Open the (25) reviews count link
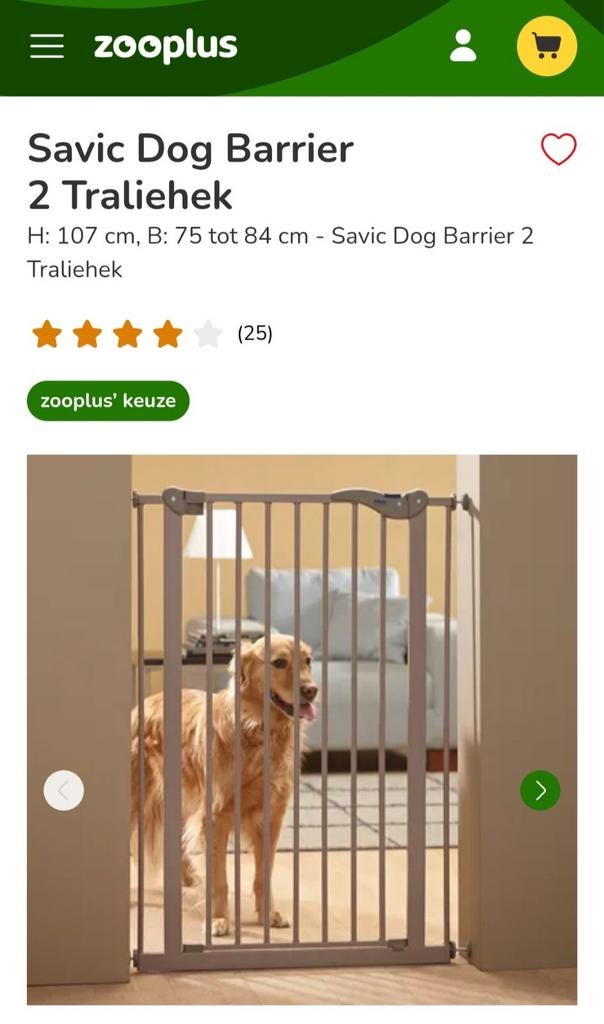This screenshot has width=604, height=1024. click(x=255, y=334)
